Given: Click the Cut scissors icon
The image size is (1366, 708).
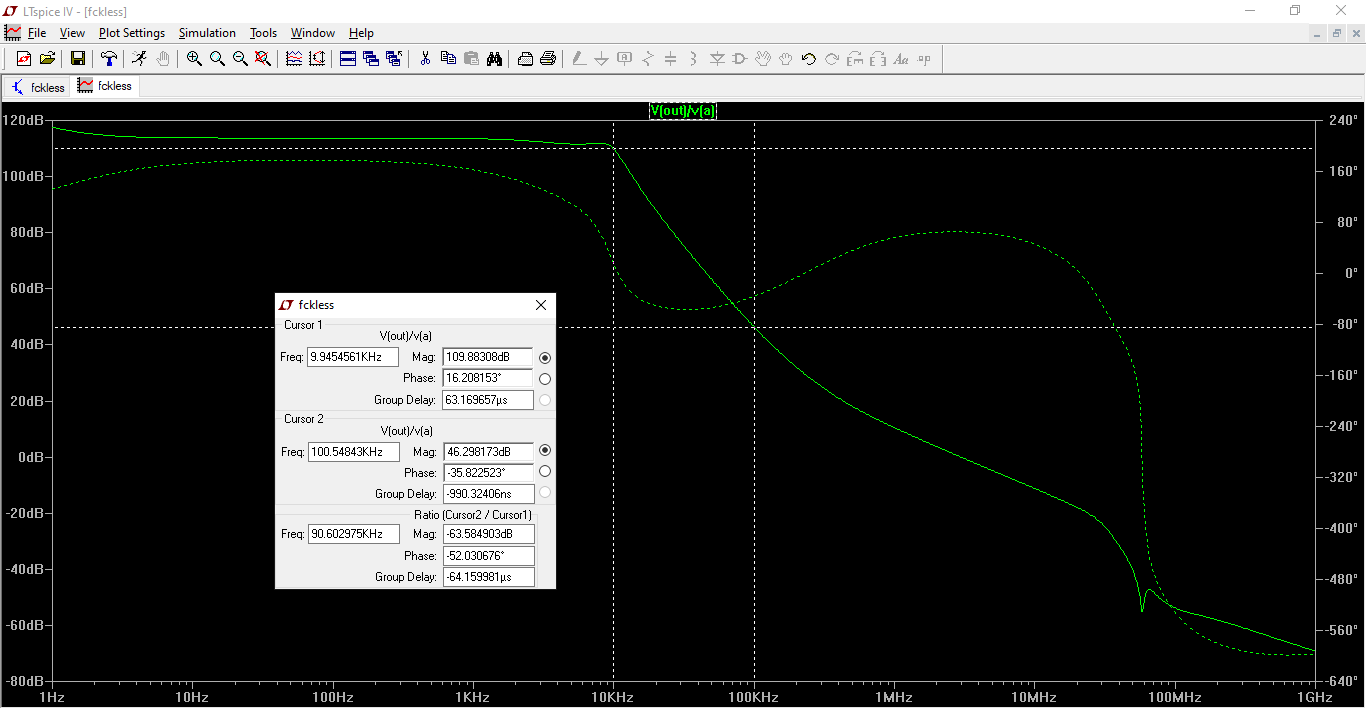Looking at the screenshot, I should pyautogui.click(x=425, y=59).
